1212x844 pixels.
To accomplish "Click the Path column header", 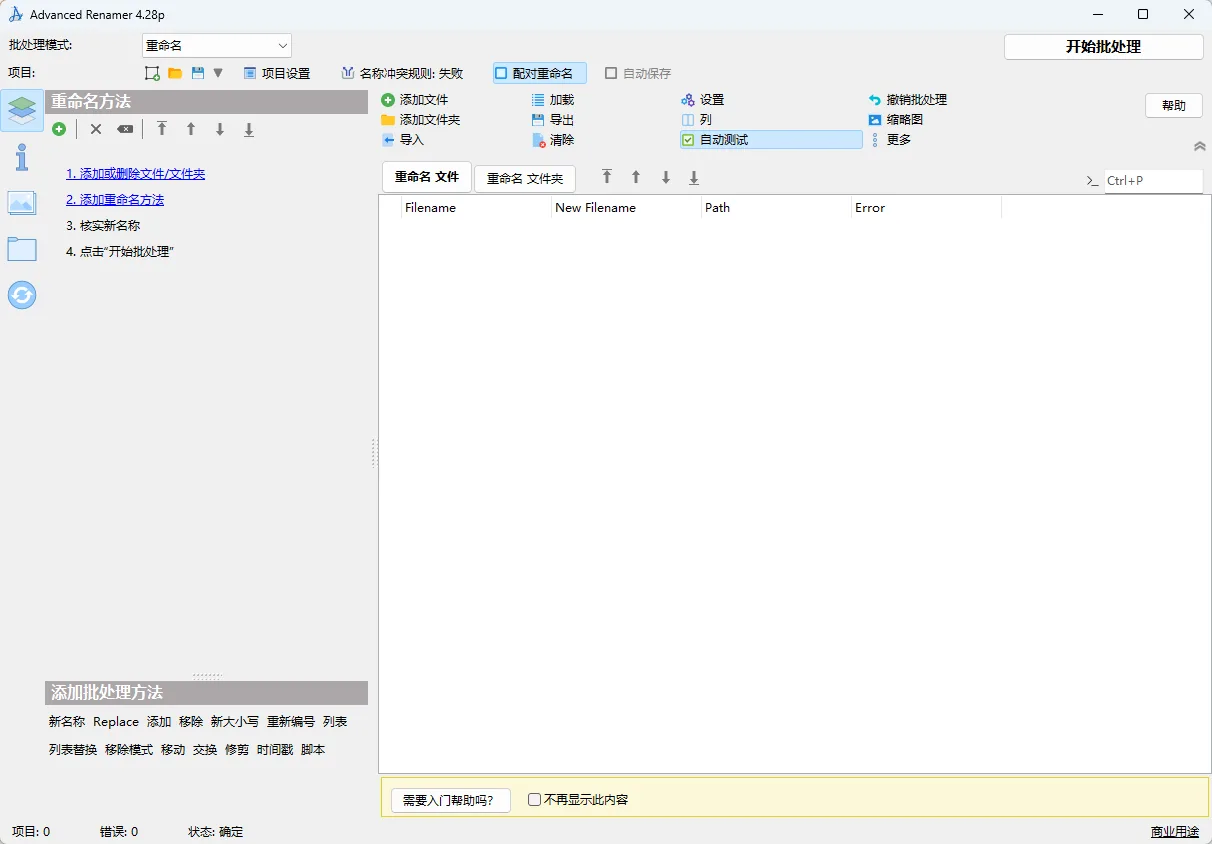I will click(x=776, y=208).
